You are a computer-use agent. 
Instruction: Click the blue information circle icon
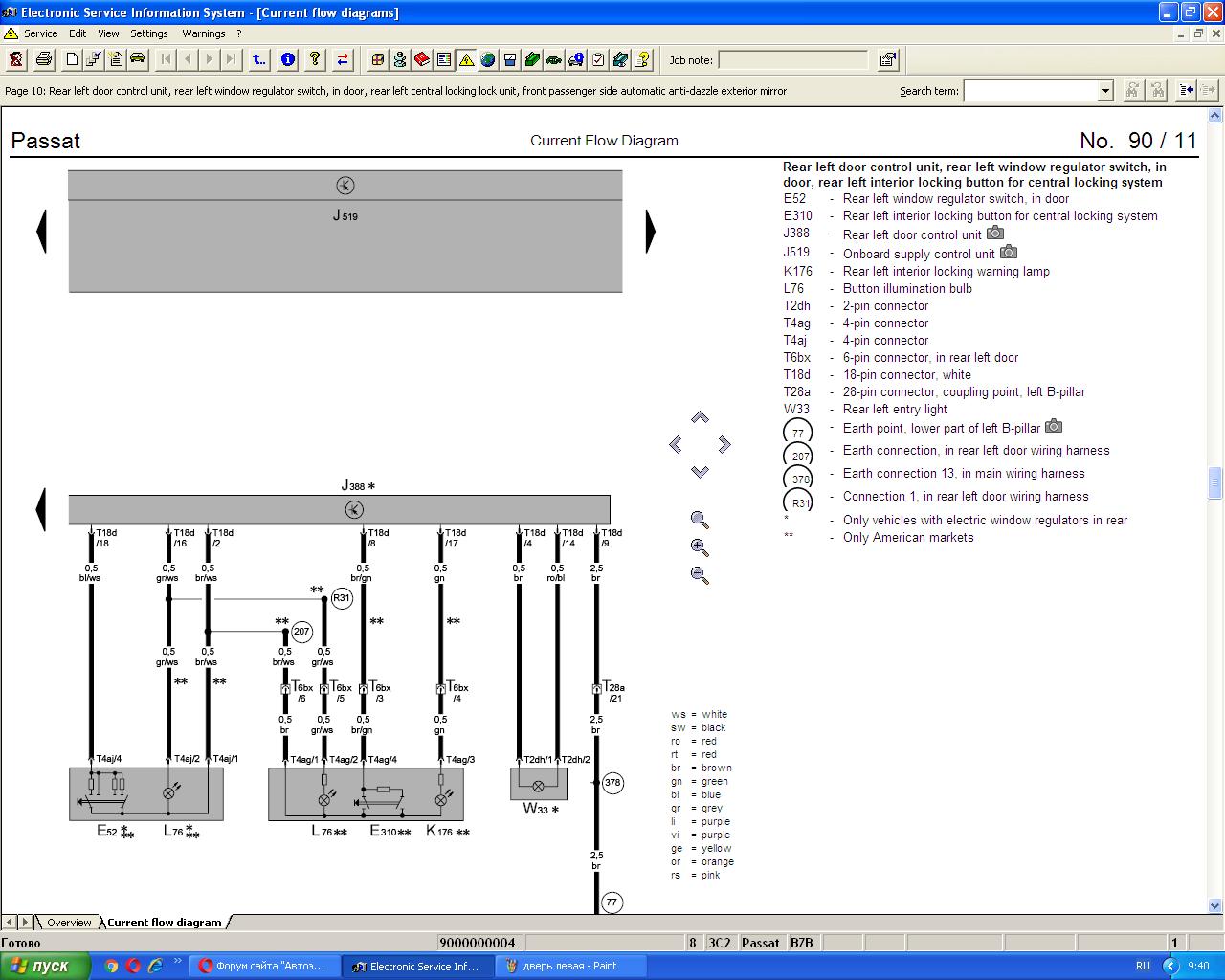288,59
